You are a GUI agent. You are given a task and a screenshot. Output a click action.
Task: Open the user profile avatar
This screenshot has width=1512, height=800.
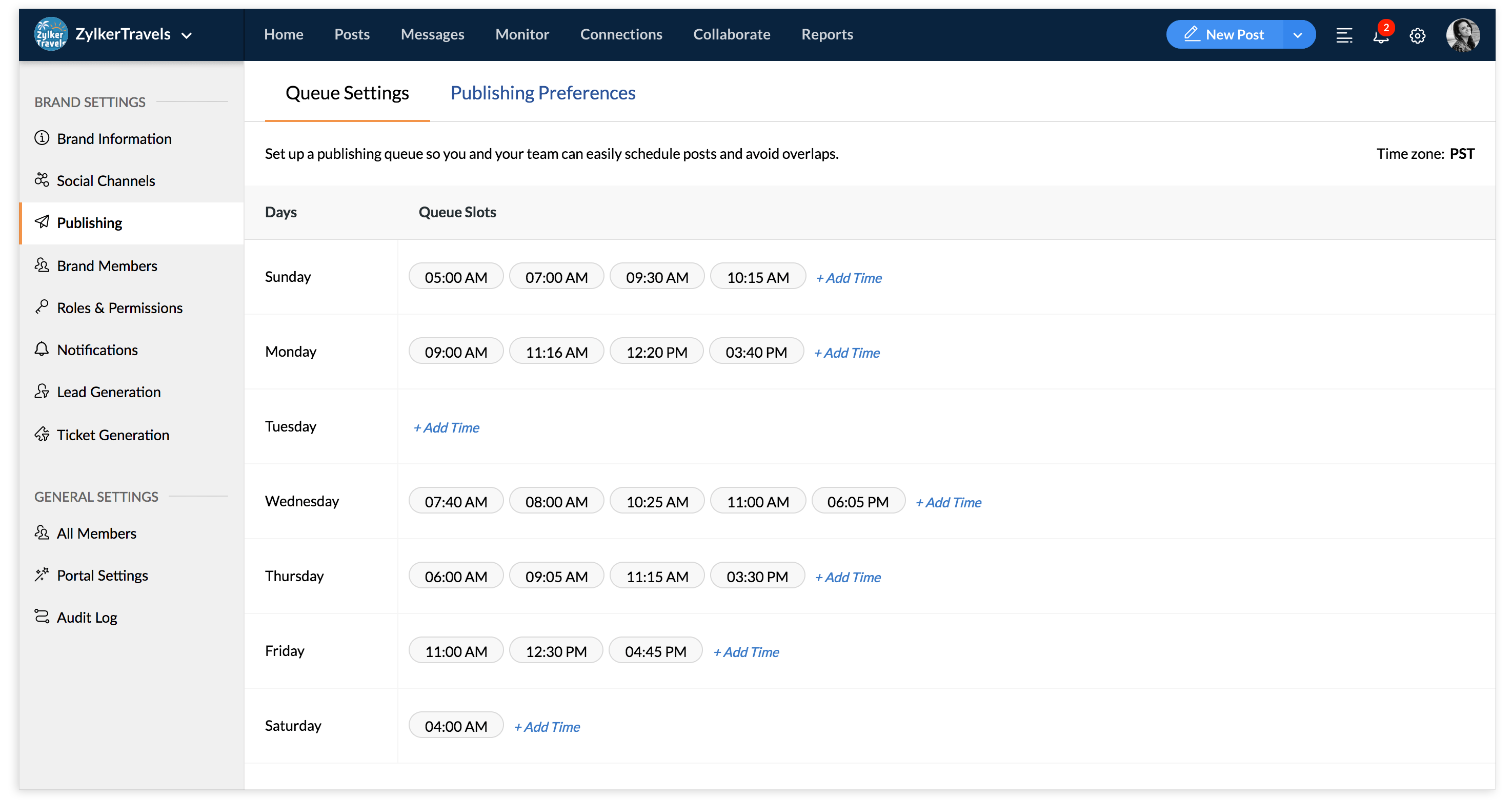1462,35
